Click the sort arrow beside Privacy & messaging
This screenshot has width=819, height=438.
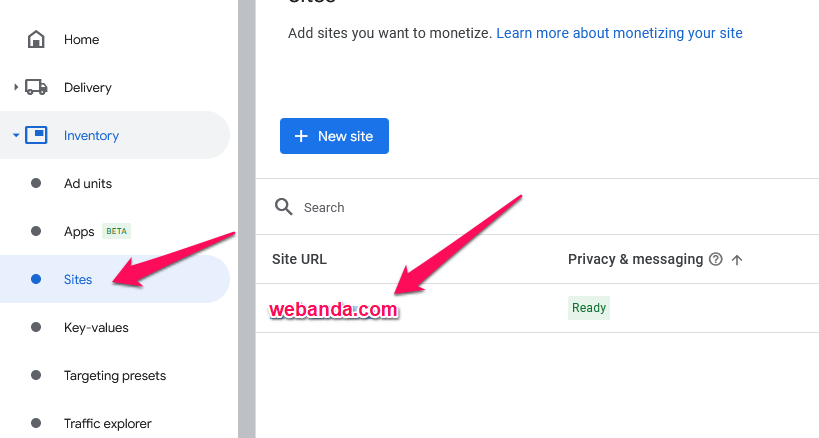pyautogui.click(x=737, y=260)
